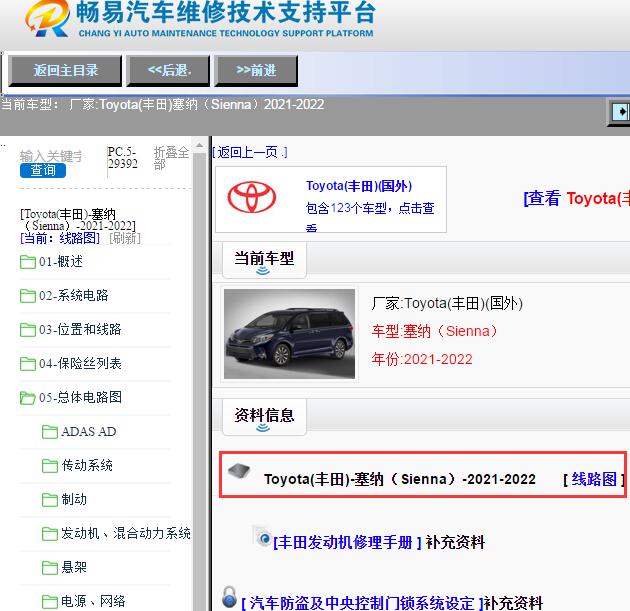630x611 pixels.
Task: Refresh tree with [刷新] link
Action: pos(125,238)
